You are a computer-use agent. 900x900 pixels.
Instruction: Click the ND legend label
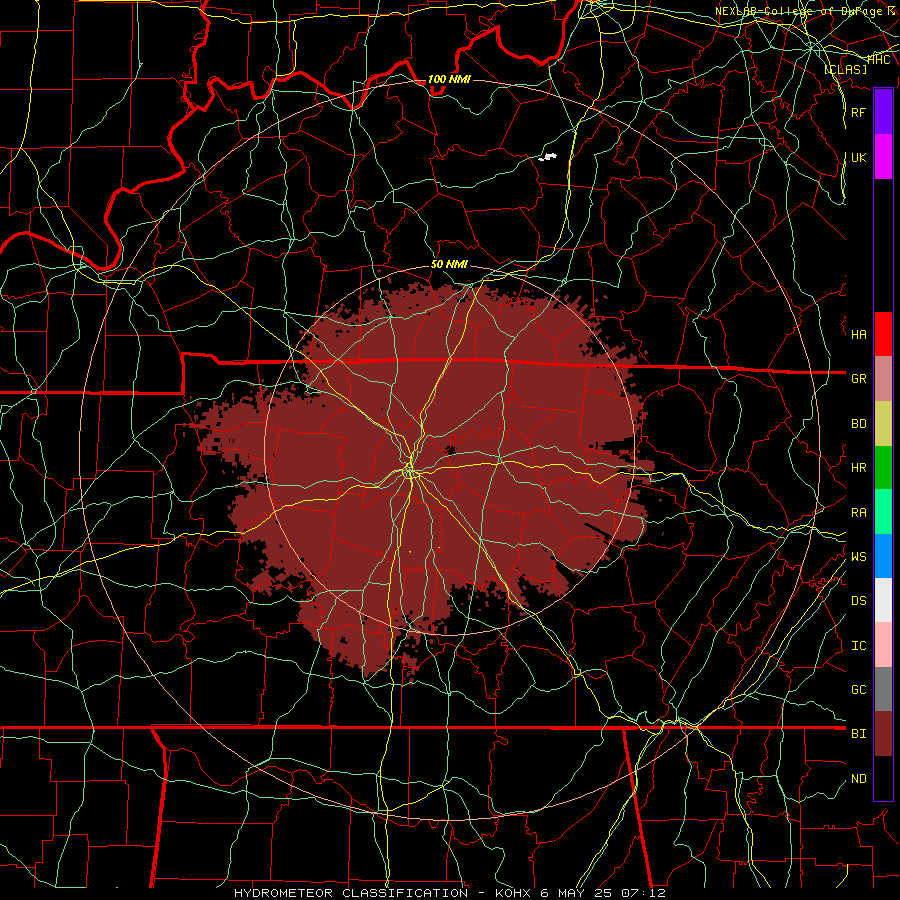coord(858,779)
